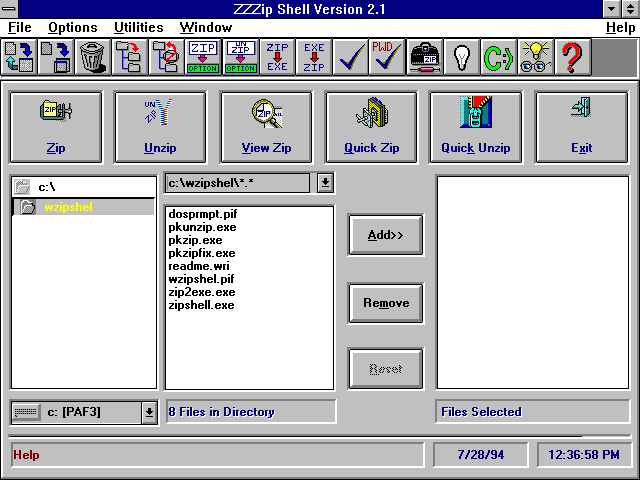Screen dimensions: 640x480
Task: Click the Quick Zip button
Action: coord(371,127)
